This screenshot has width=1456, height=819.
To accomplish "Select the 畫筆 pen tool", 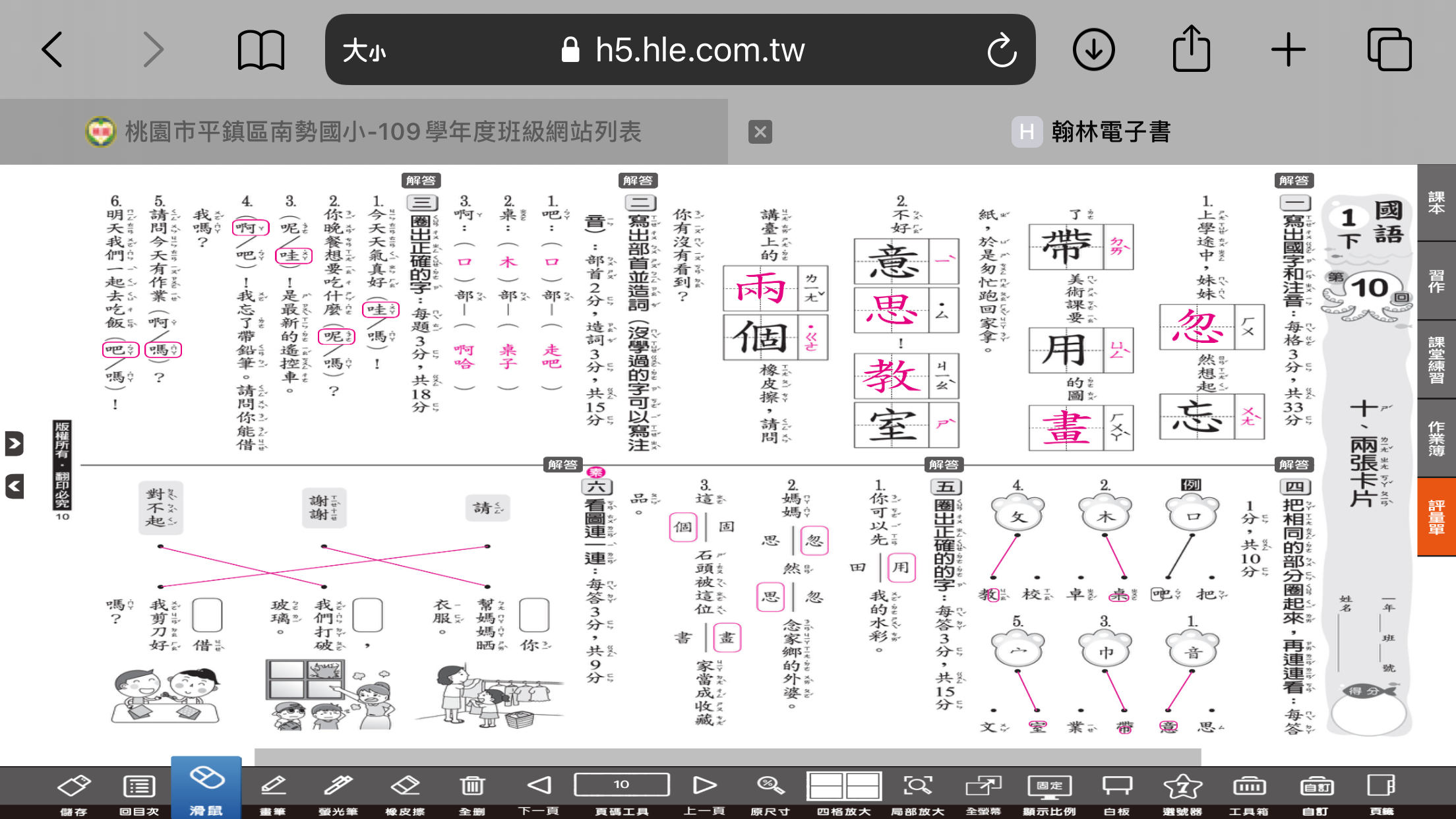I will 272,793.
